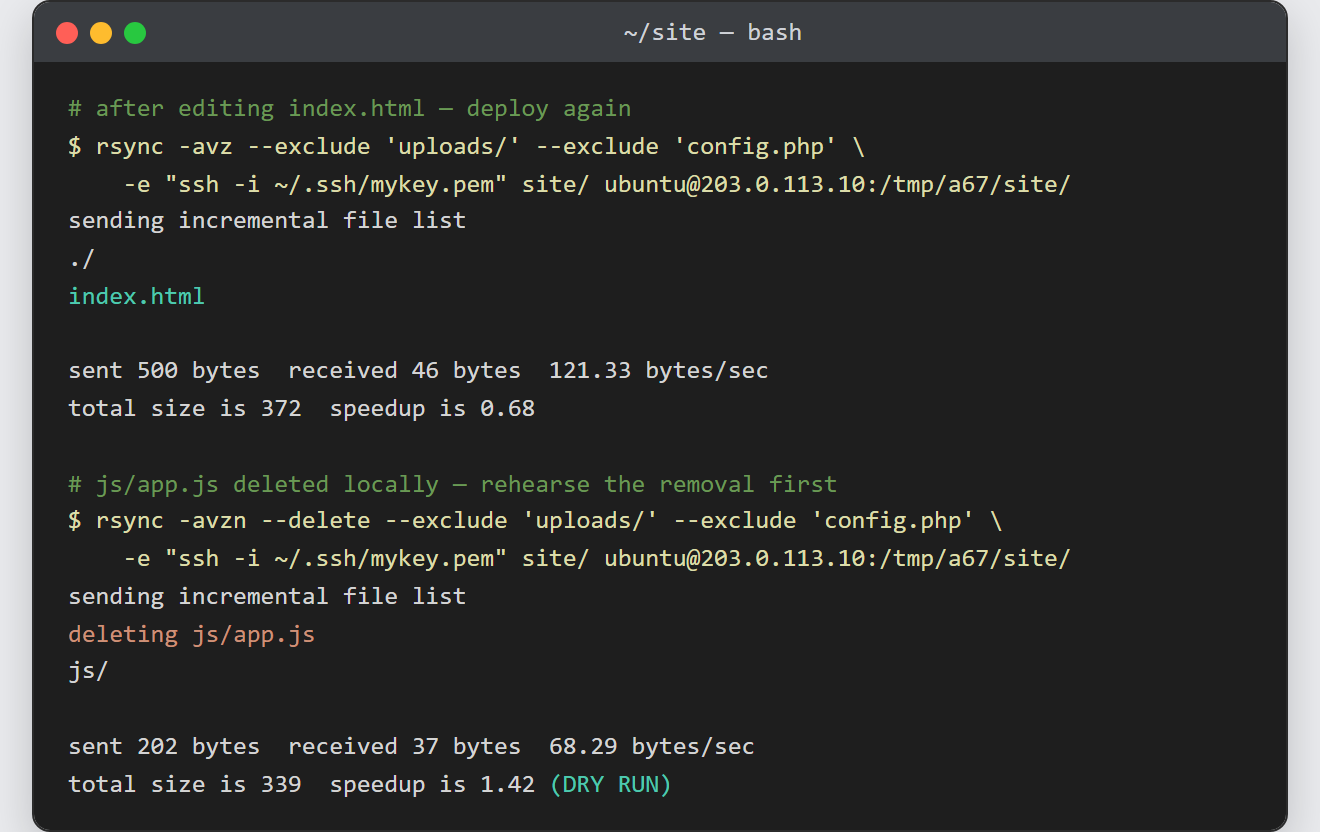
Task: Click the 'js/' output line
Action: [x=88, y=671]
